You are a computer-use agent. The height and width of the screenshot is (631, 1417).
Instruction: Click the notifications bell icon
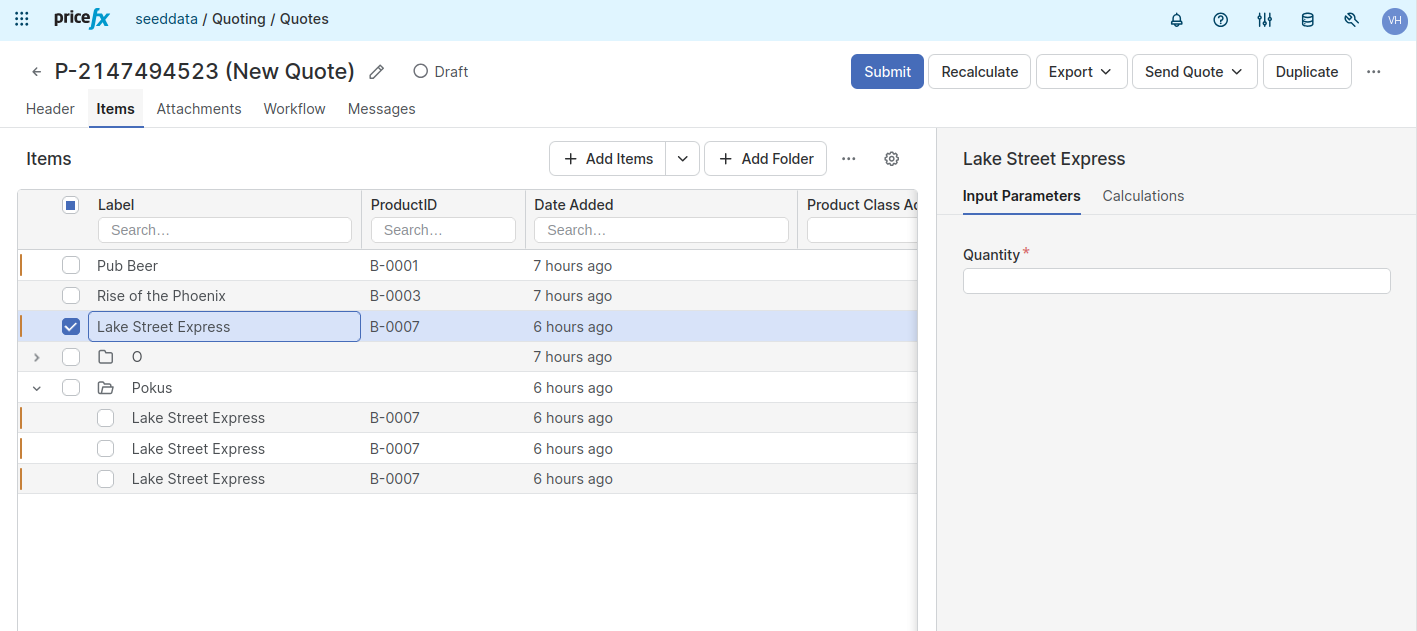click(1176, 20)
